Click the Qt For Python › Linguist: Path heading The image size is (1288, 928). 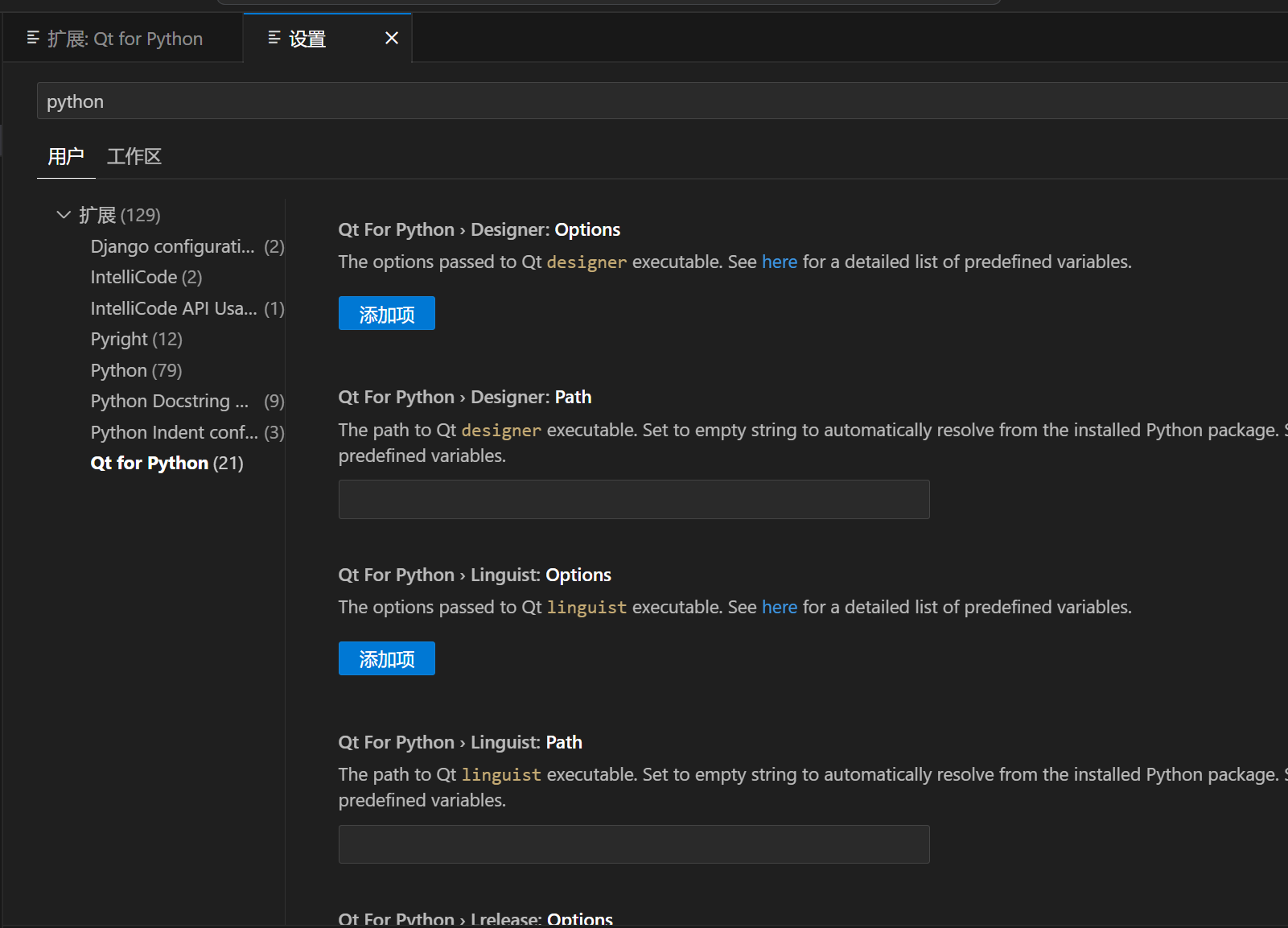click(460, 742)
